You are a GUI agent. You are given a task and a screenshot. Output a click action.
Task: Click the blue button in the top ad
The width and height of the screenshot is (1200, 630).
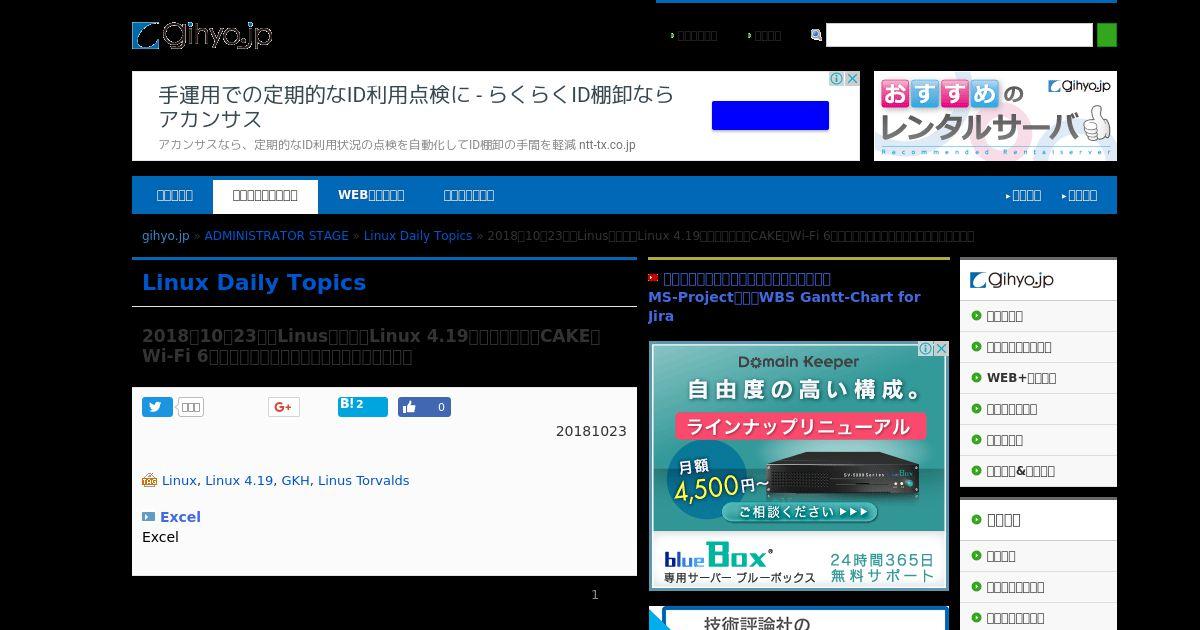coord(770,115)
